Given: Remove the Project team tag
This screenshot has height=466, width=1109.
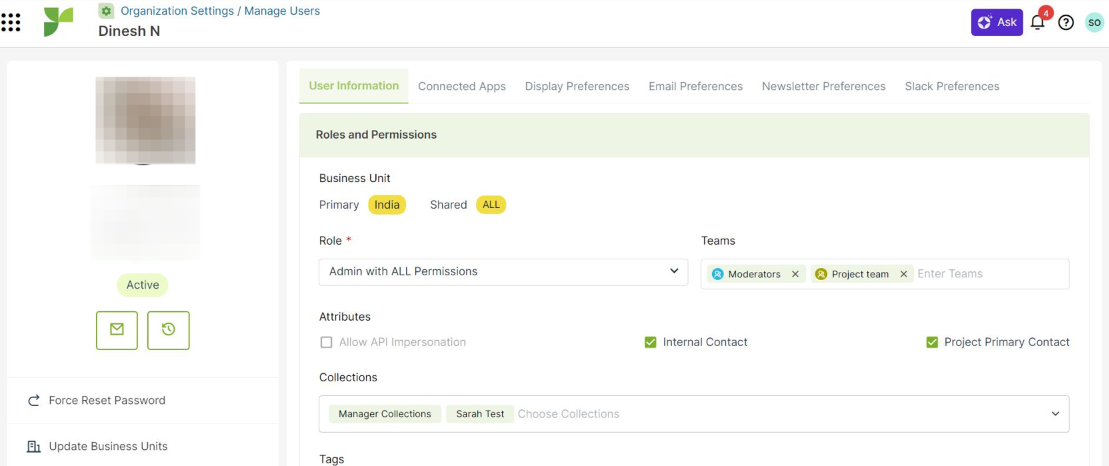Looking at the screenshot, I should (x=903, y=274).
